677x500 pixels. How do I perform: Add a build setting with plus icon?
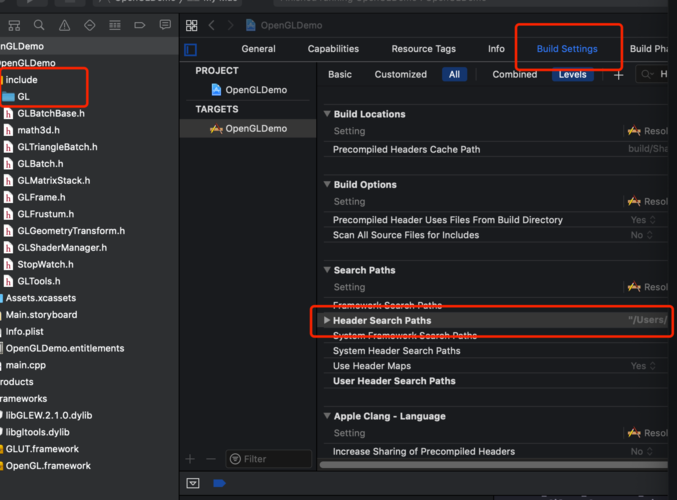point(619,75)
